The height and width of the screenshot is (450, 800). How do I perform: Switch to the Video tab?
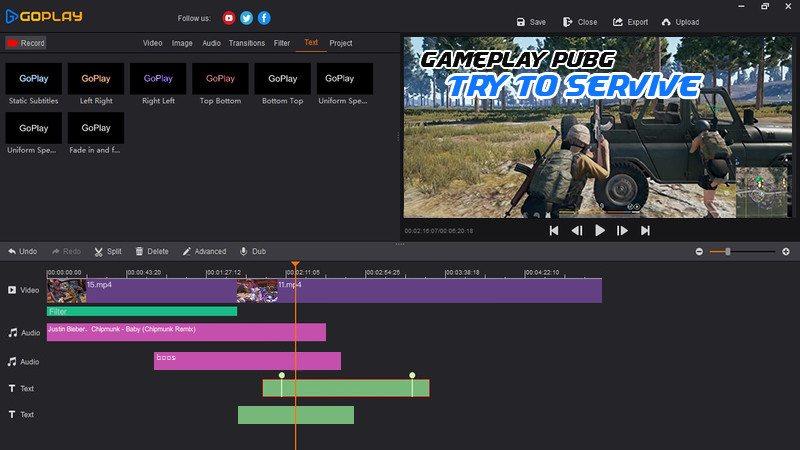pos(153,43)
